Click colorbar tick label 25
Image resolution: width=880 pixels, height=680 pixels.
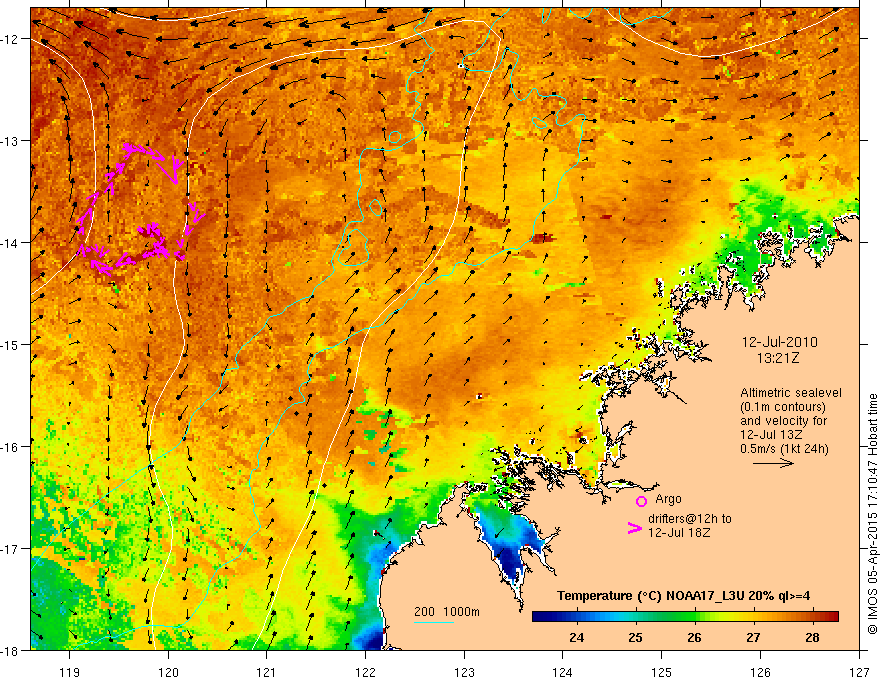(635, 637)
